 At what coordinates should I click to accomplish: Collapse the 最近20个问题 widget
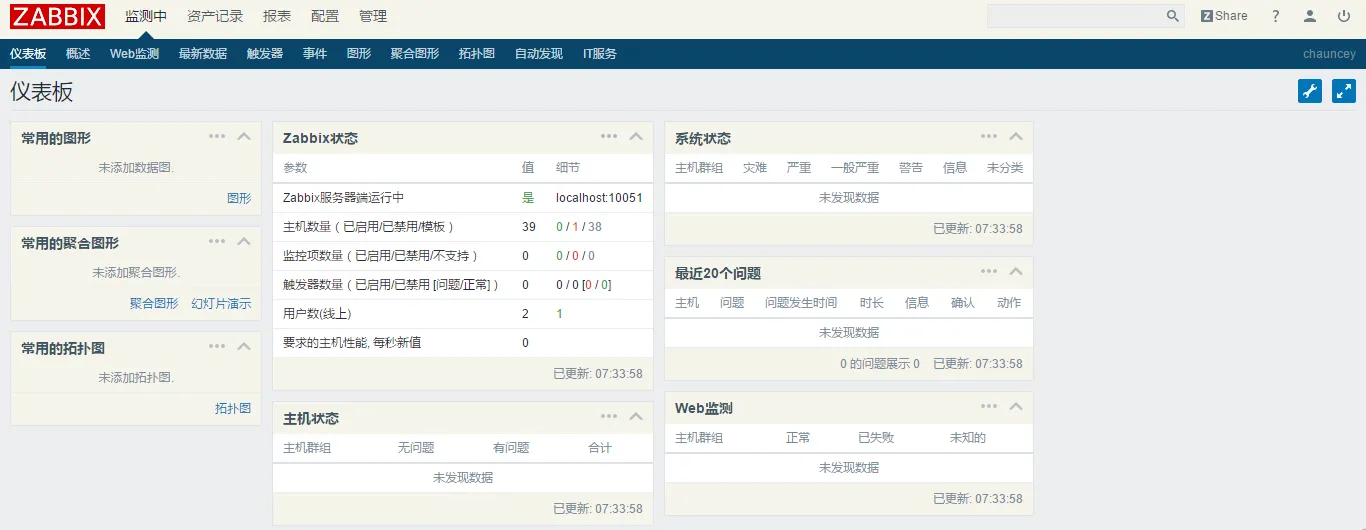1016,272
